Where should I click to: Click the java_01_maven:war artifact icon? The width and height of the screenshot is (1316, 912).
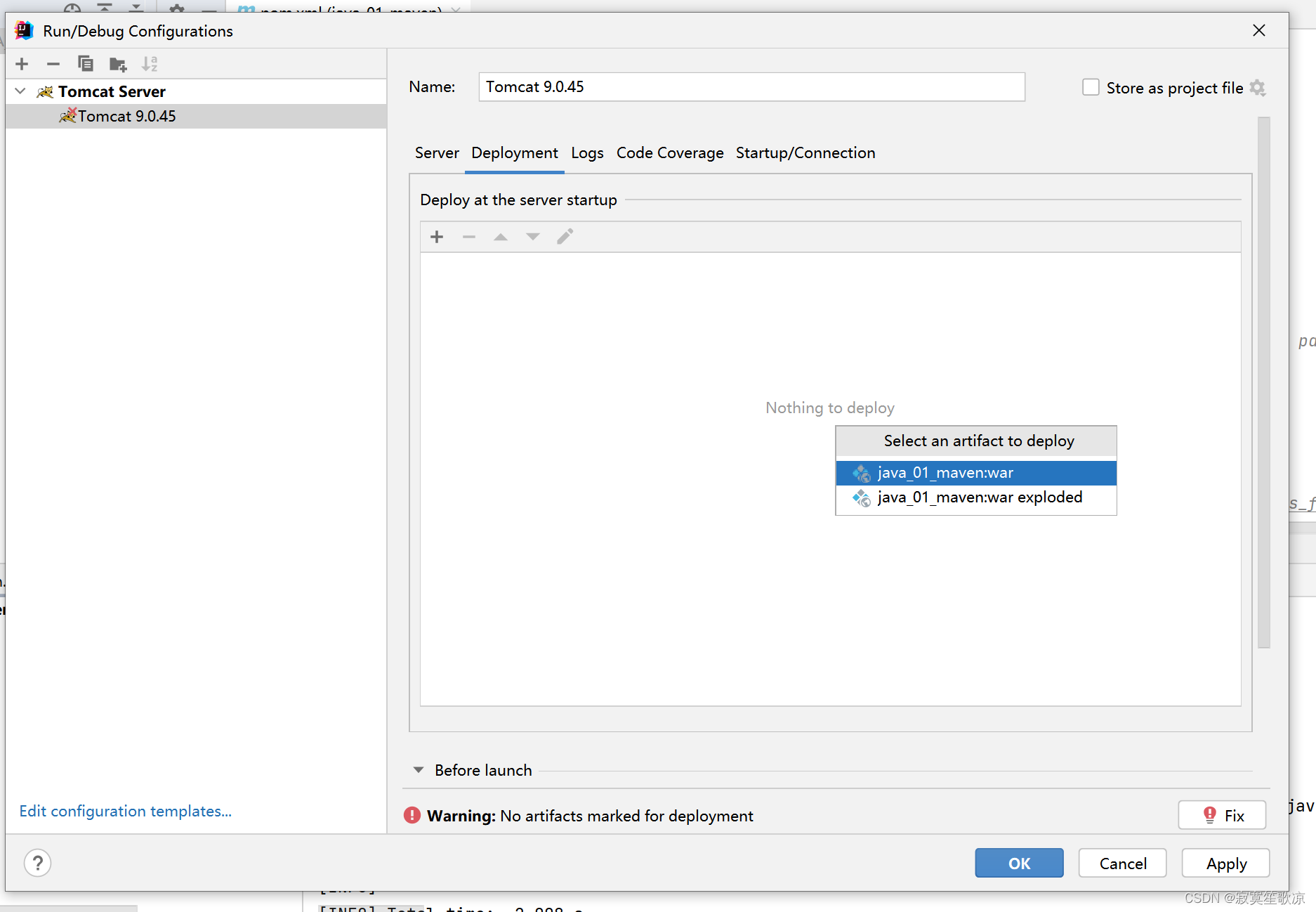862,473
